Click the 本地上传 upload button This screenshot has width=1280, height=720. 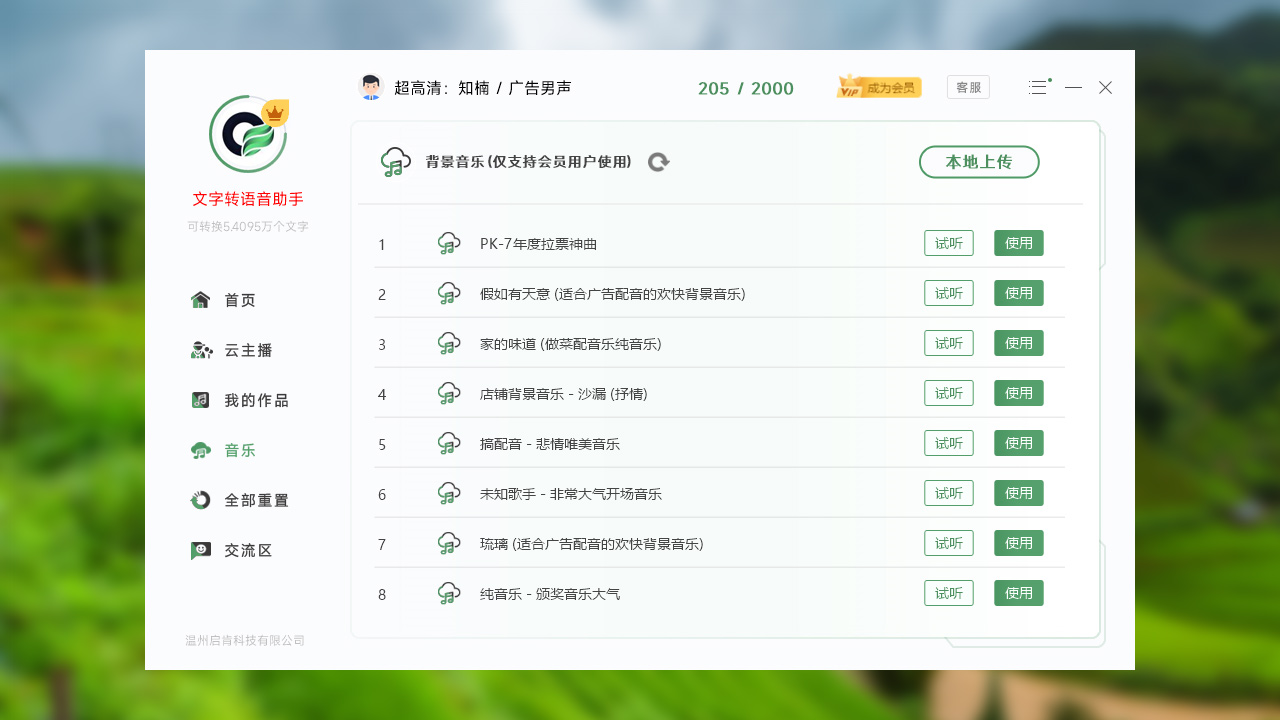click(979, 161)
